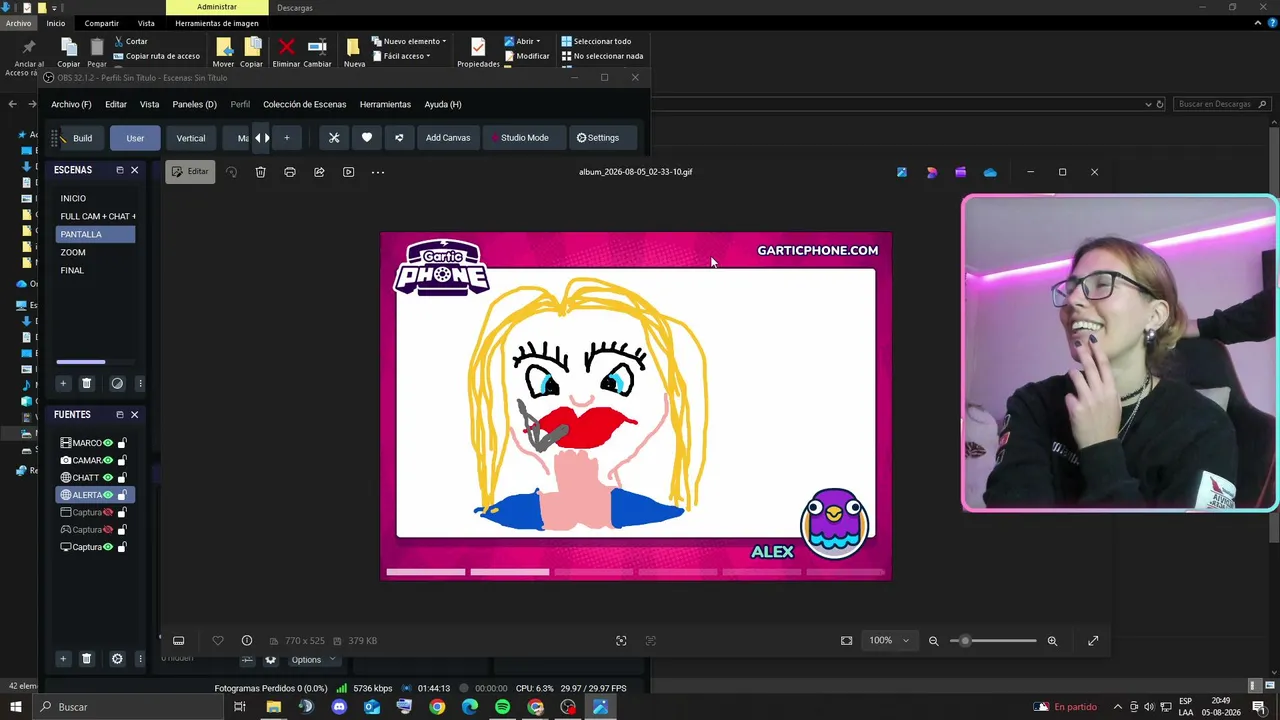Delete the image with the trash icon in Photos

click(260, 172)
